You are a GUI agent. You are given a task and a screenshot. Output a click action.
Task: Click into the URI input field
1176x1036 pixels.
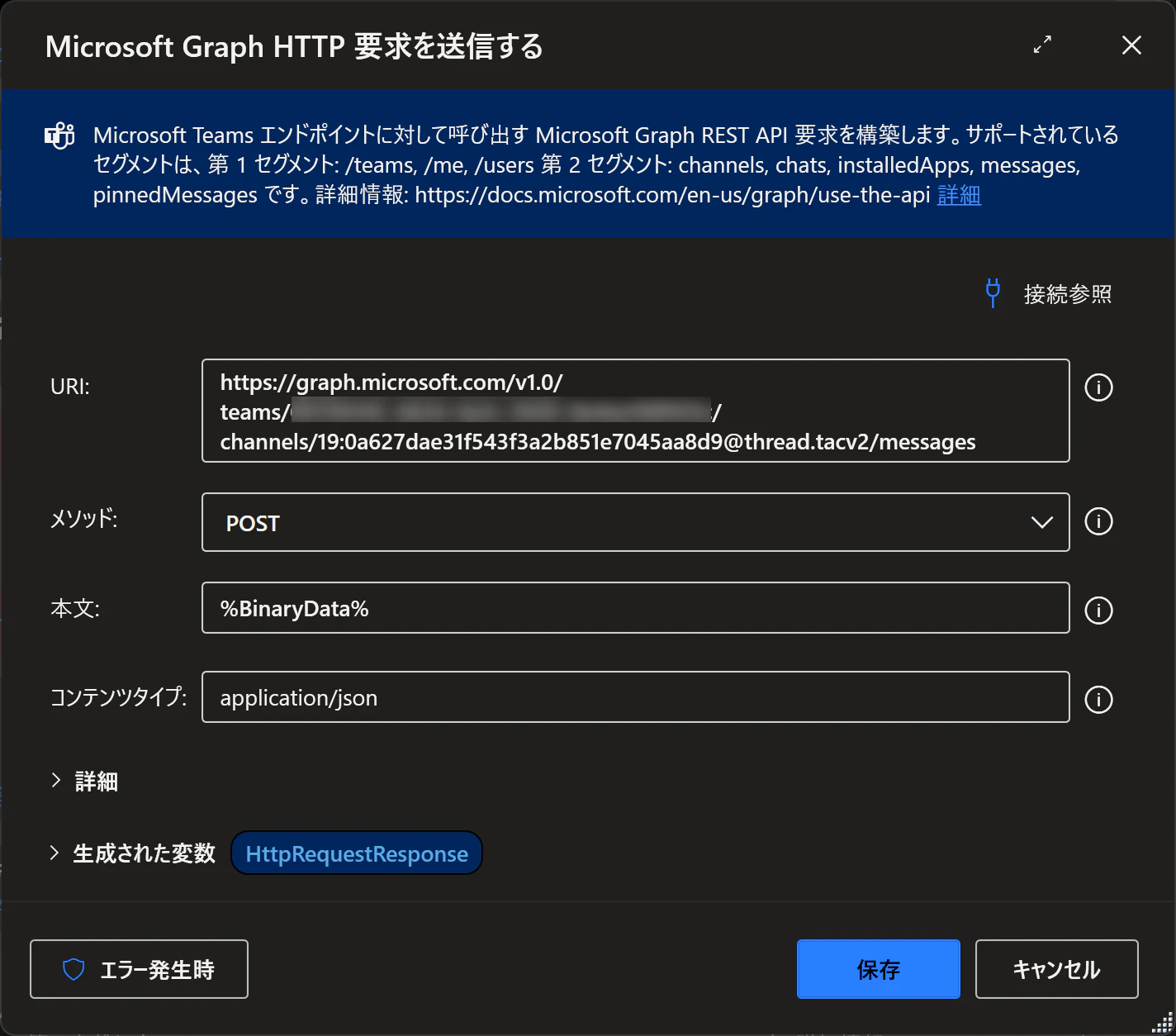pos(635,411)
